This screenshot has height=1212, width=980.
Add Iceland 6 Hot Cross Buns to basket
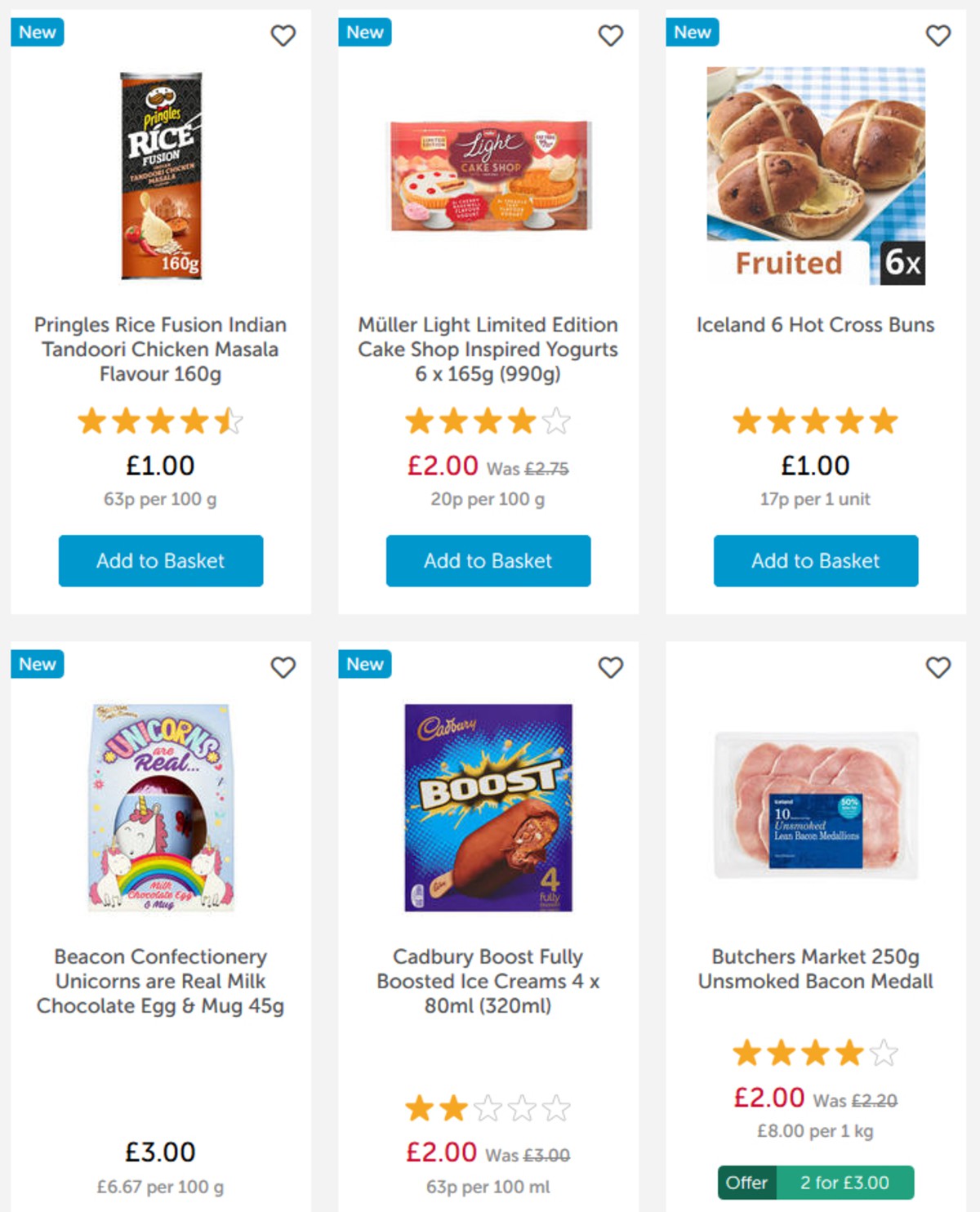[816, 561]
